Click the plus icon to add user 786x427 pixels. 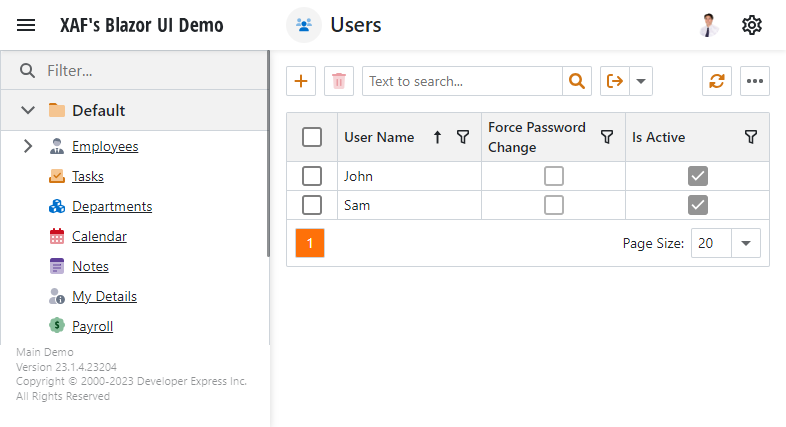tap(301, 81)
